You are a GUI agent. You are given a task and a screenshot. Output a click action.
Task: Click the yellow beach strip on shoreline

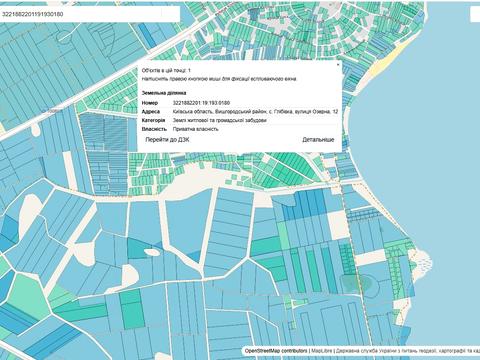pyautogui.click(x=384, y=63)
